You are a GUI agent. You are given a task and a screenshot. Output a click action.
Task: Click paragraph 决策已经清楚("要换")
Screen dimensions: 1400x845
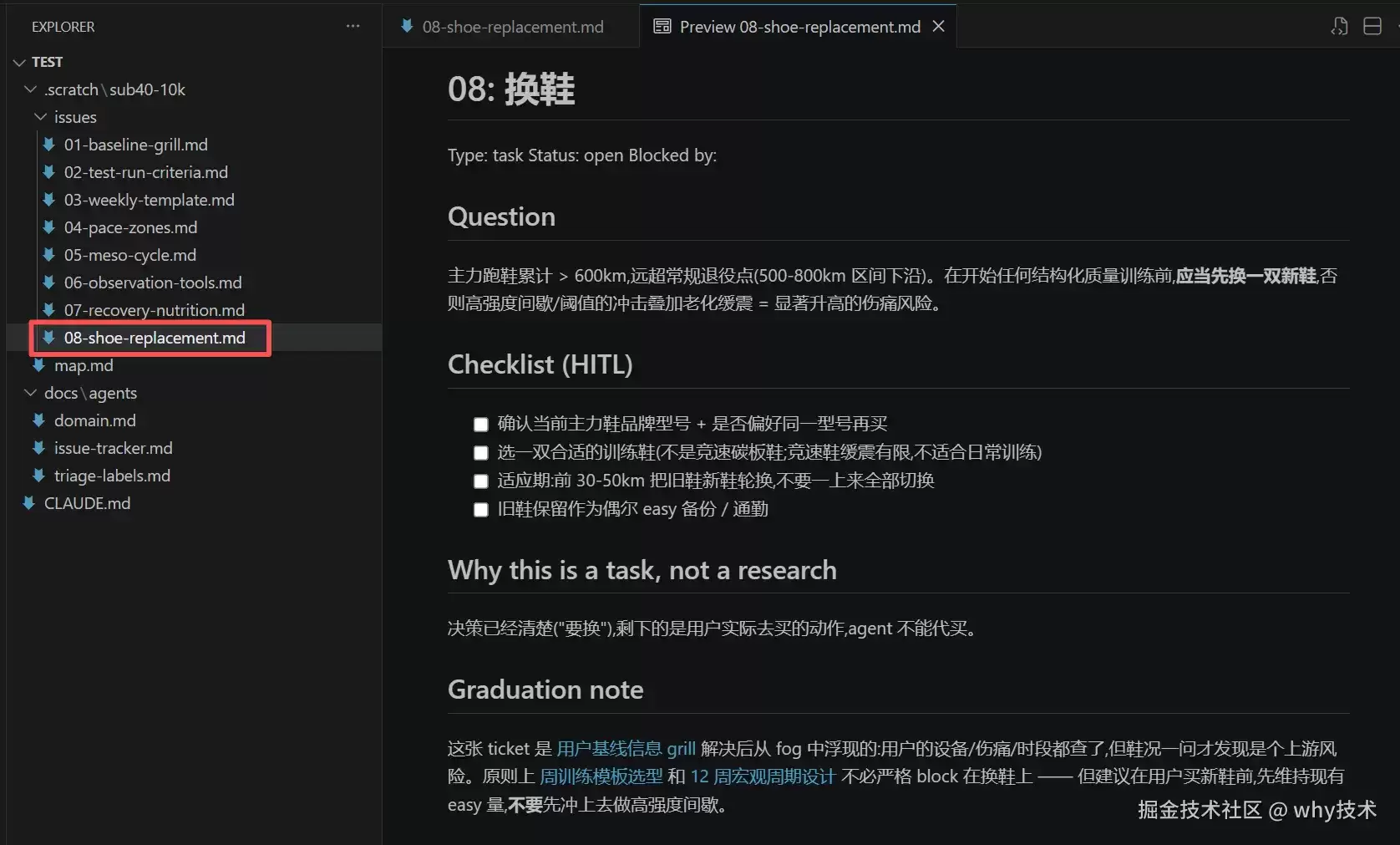(x=713, y=629)
